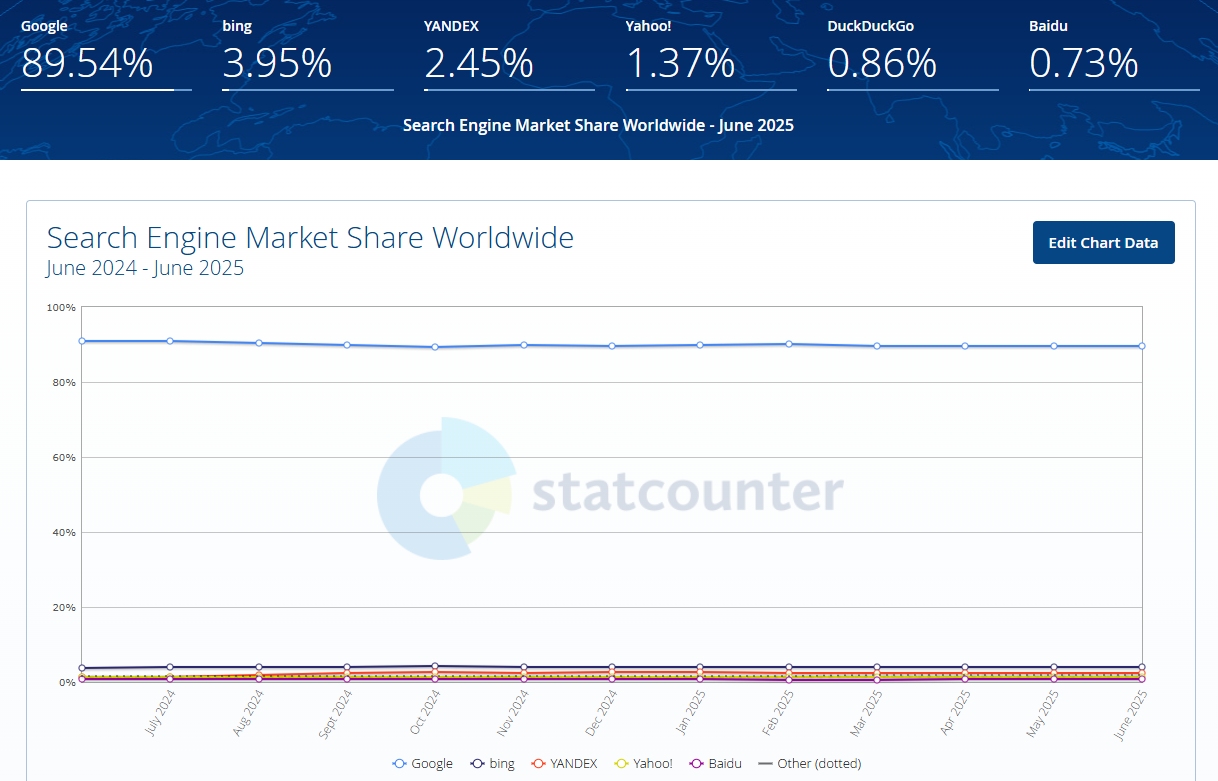1218x781 pixels.
Task: Toggle the bing series in the legend
Action: (493, 763)
